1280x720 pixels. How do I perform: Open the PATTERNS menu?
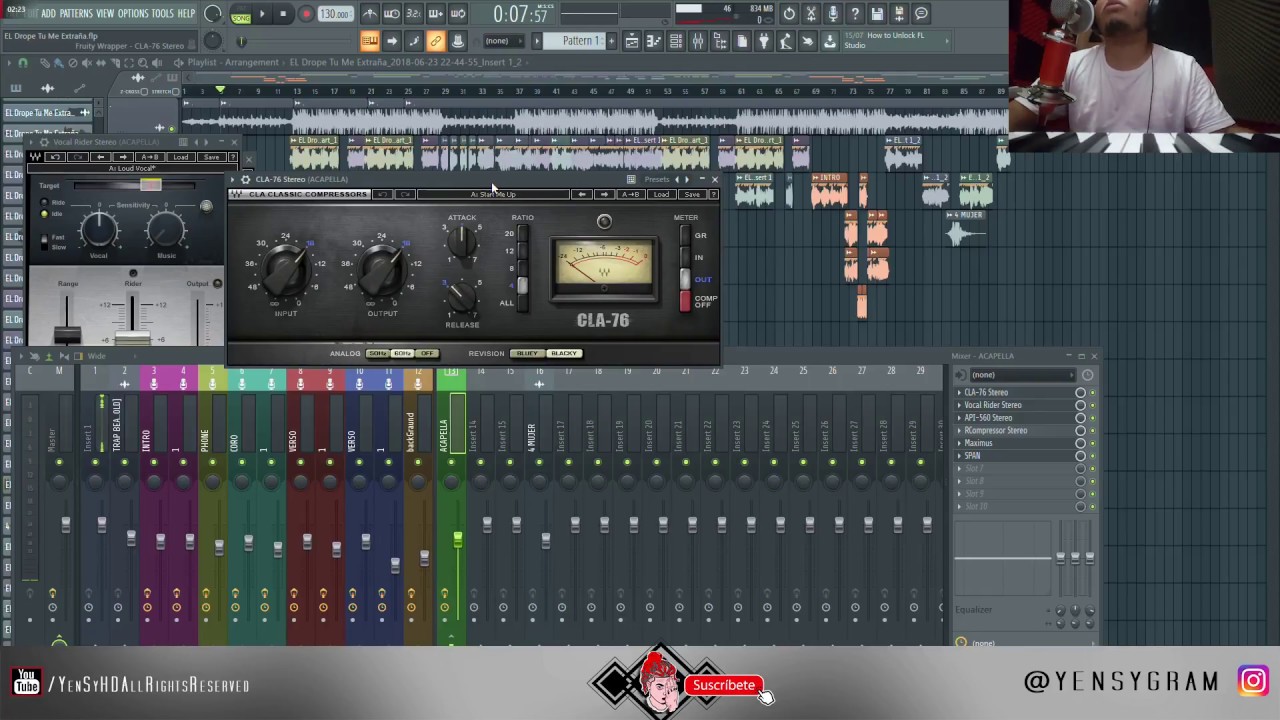coord(76,14)
